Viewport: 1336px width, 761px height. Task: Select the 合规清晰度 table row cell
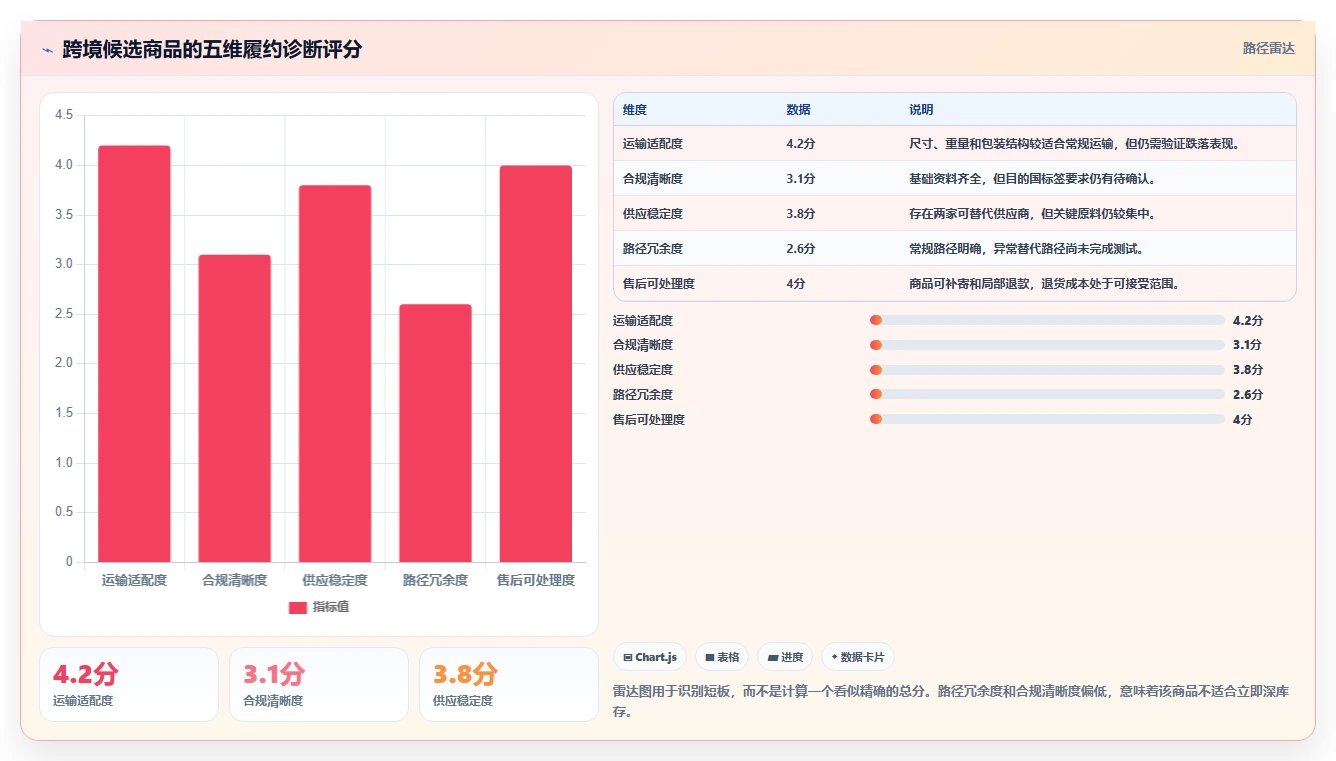click(653, 179)
